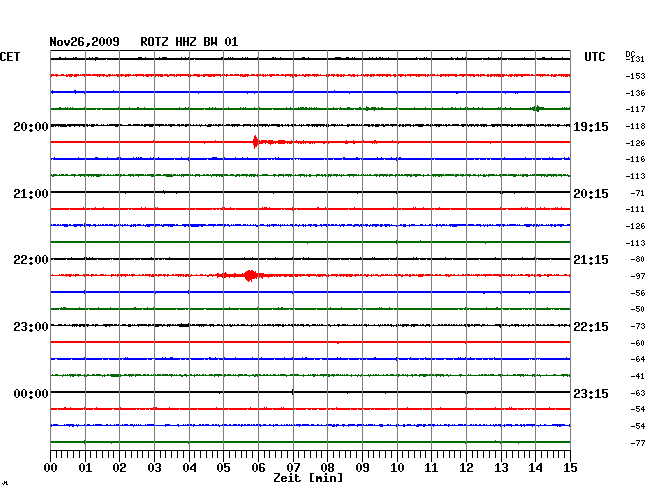Click the green burst near minute 14
The height and width of the screenshot is (494, 650).
tap(537, 109)
